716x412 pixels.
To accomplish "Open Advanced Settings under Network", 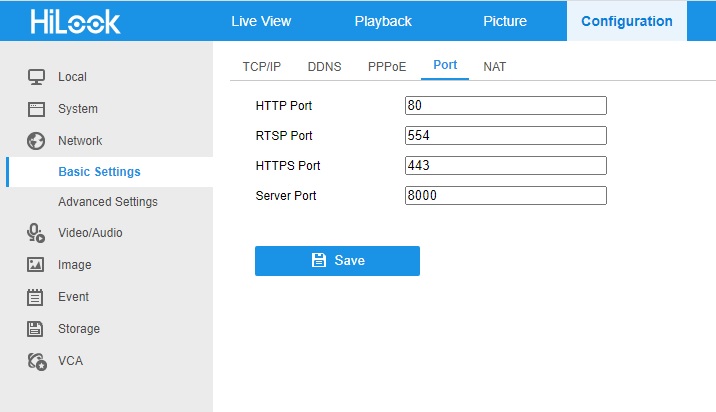I will point(108,202).
